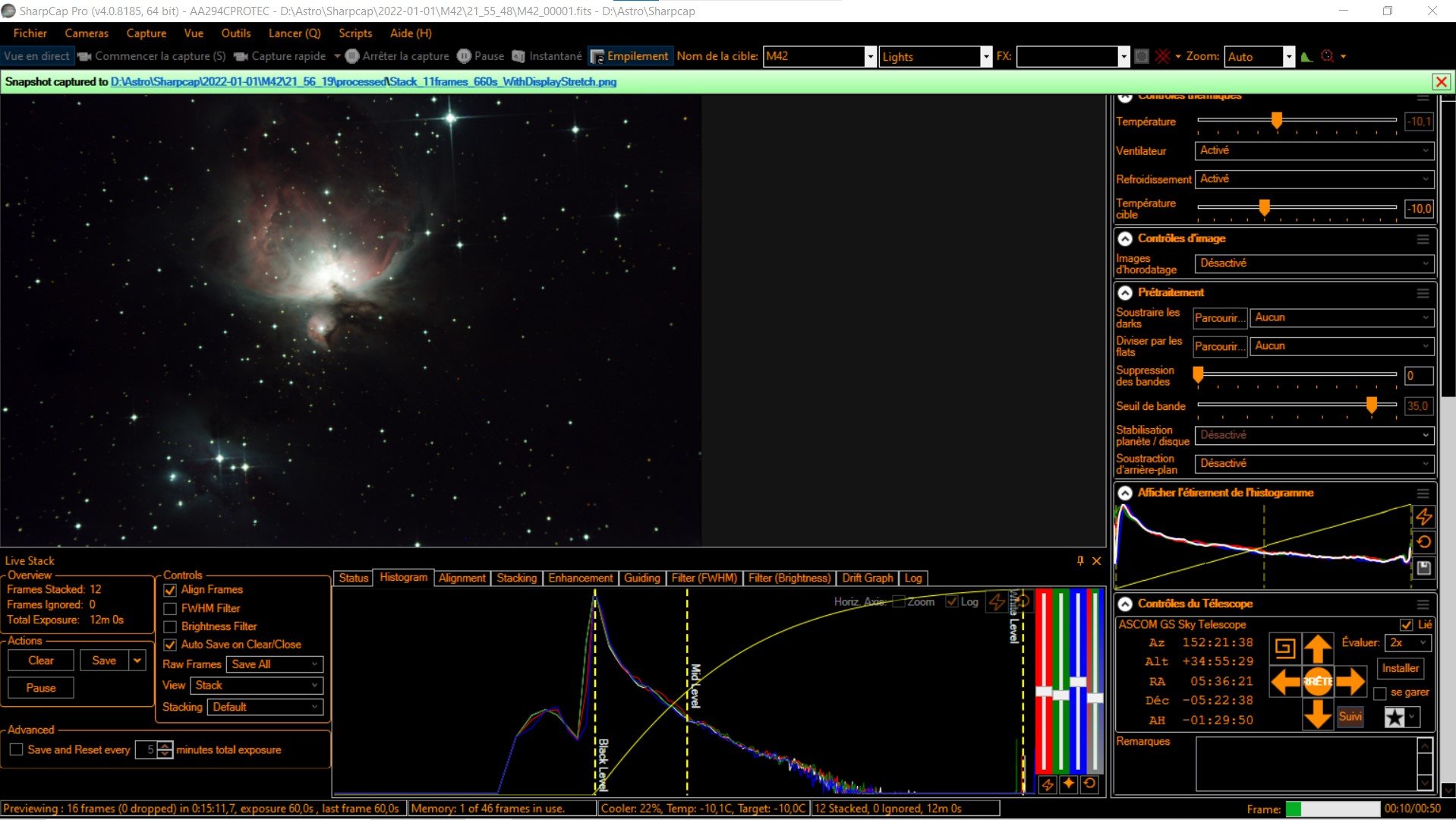Switch to the Drift Graph tab
1456x820 pixels.
867,579
